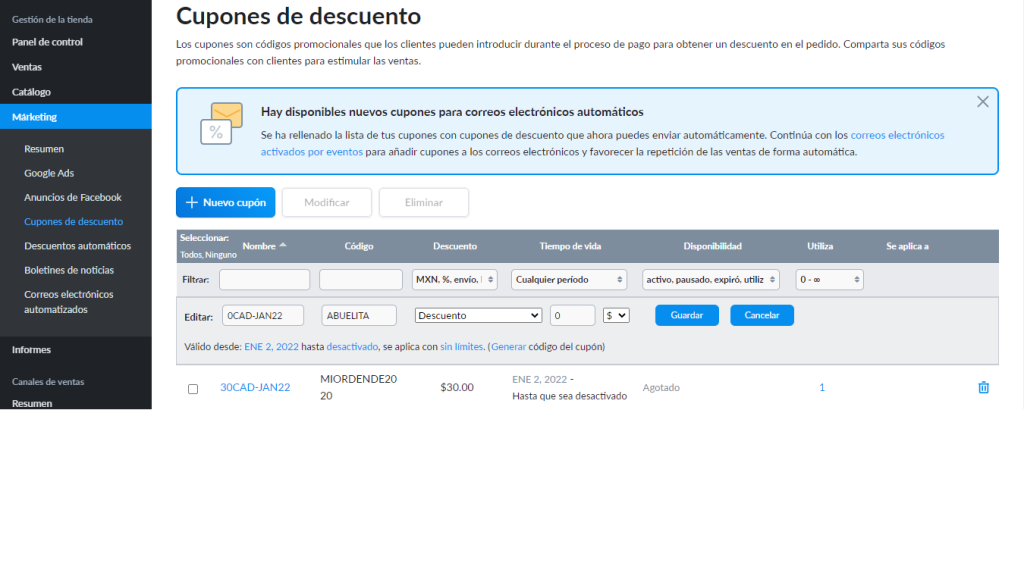This screenshot has height=576, width=1024.
Task: Open the Cualquier período filter dropdown
Action: [x=568, y=280]
